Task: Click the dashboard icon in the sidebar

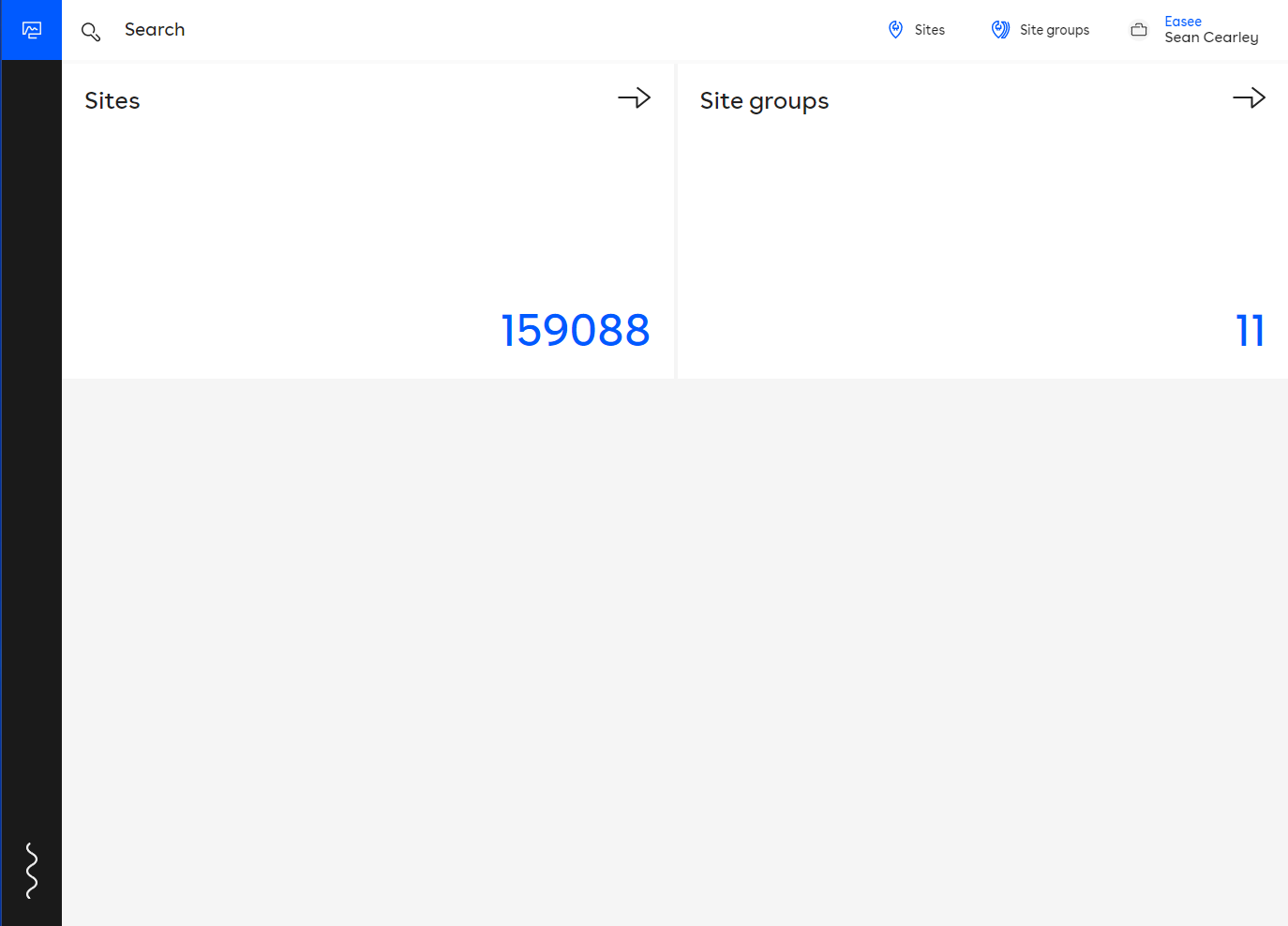Action: [31, 30]
